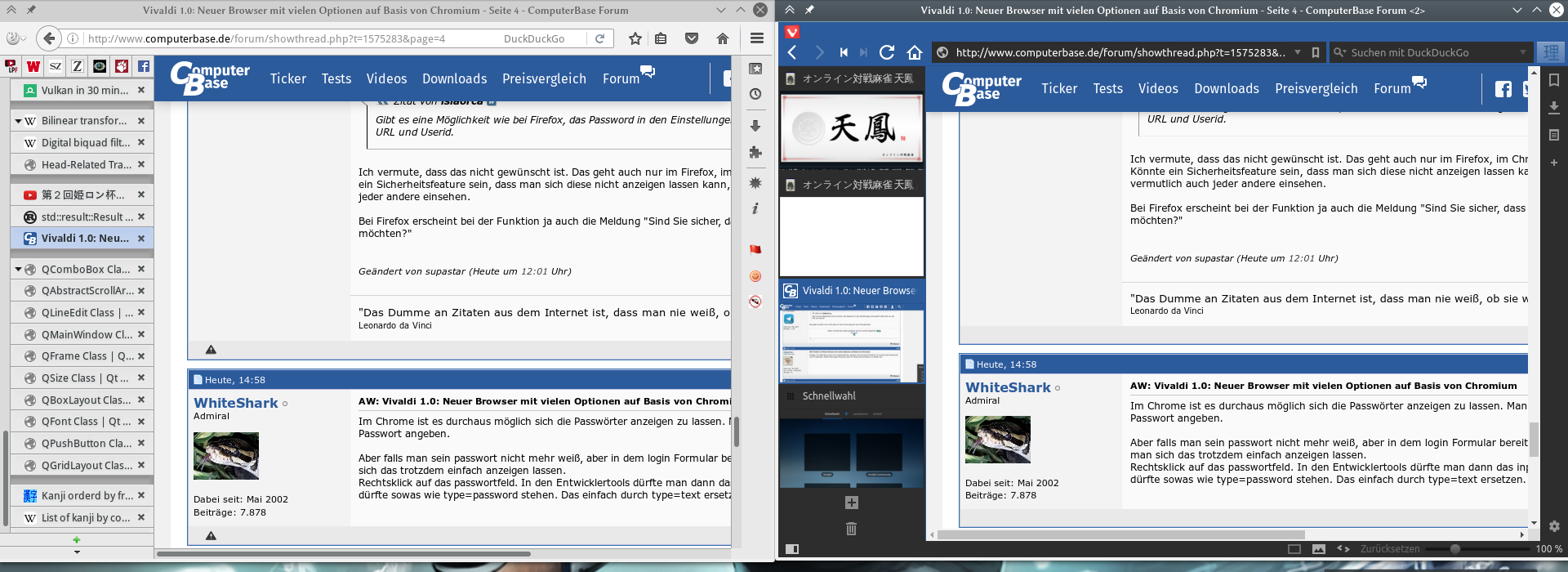The height and width of the screenshot is (572, 1568).
Task: Open Firefox's hamburger menu
Action: (x=757, y=38)
